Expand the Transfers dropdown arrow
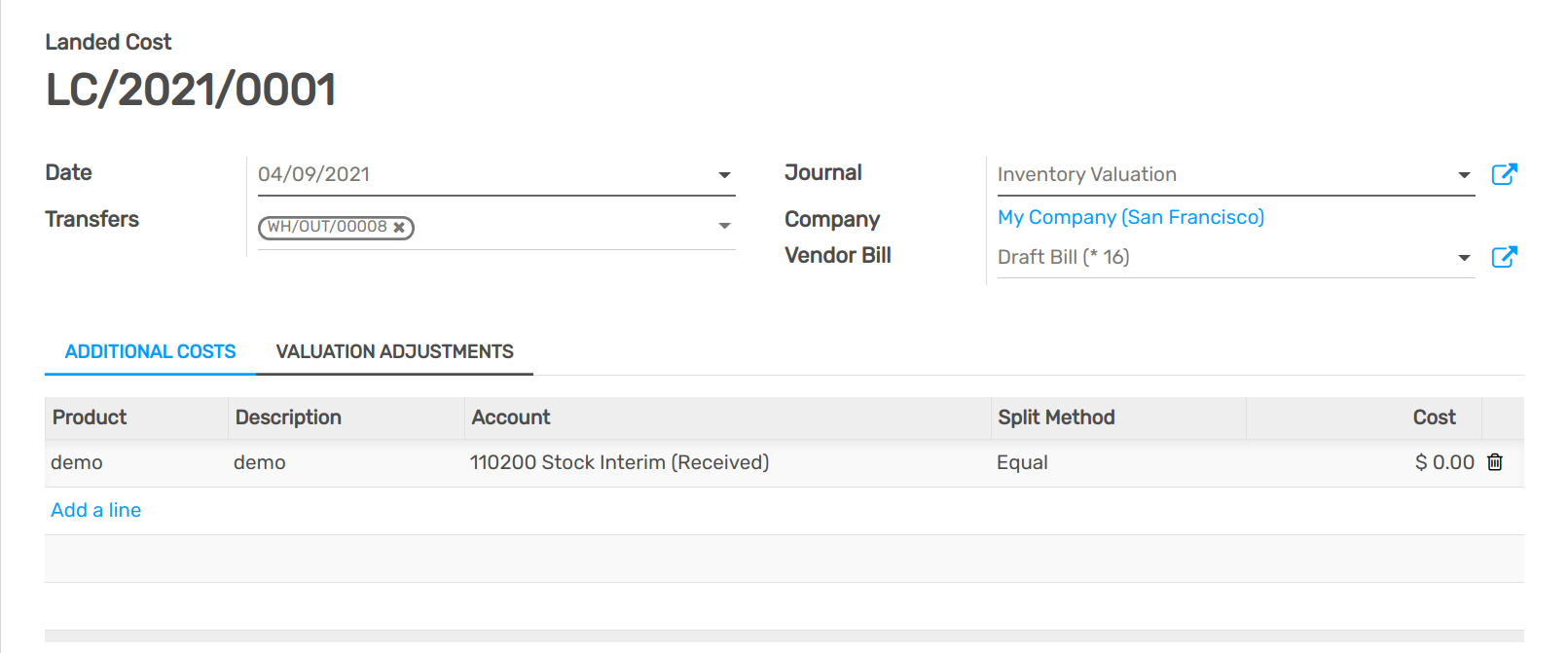The height and width of the screenshot is (653, 1568). 724,226
